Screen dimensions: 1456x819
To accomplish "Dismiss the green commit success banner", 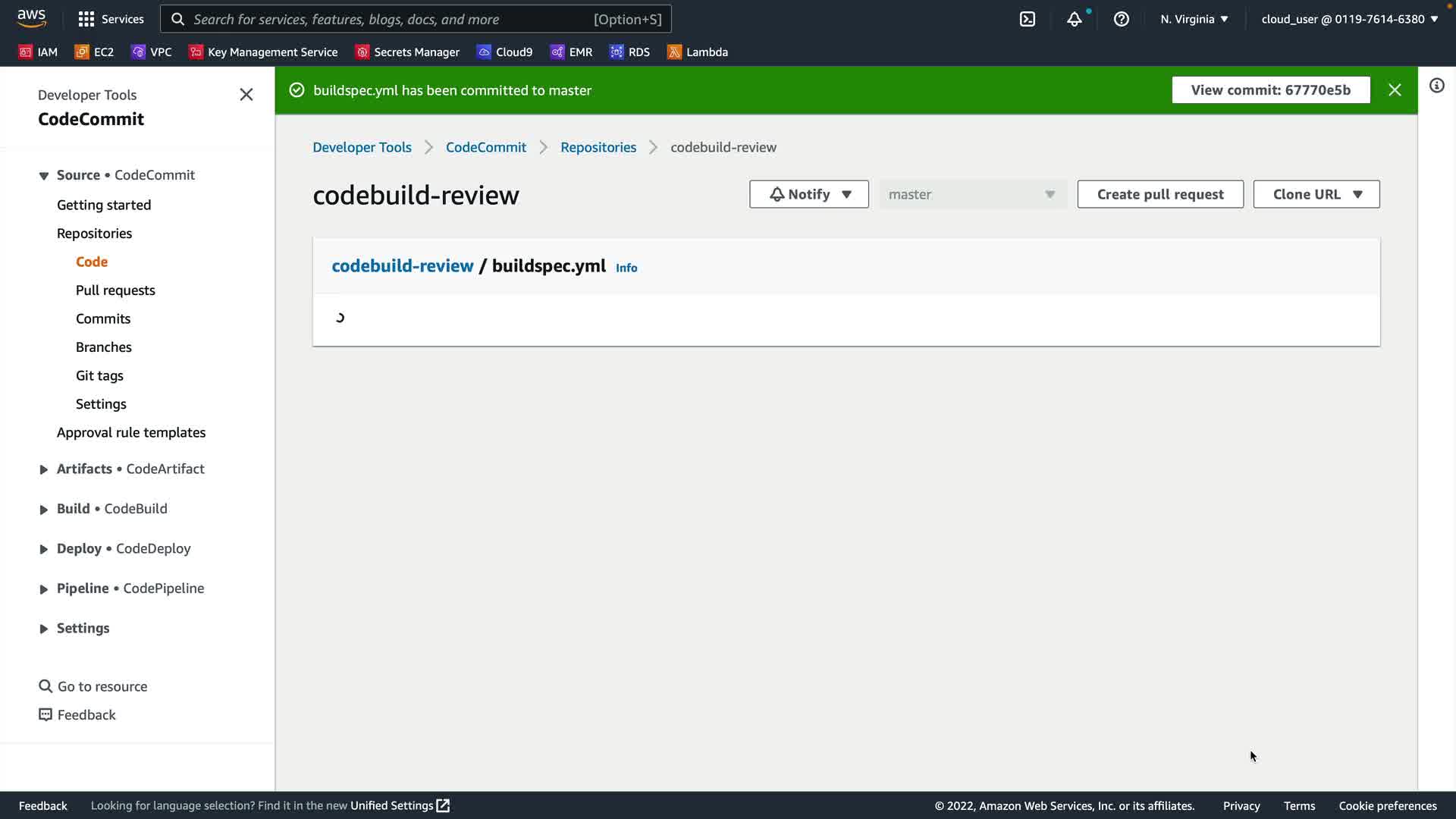I will (x=1395, y=89).
